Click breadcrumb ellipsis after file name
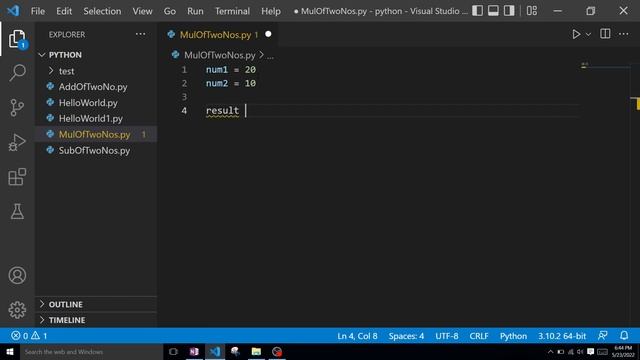This screenshot has width=640, height=360. 270,56
